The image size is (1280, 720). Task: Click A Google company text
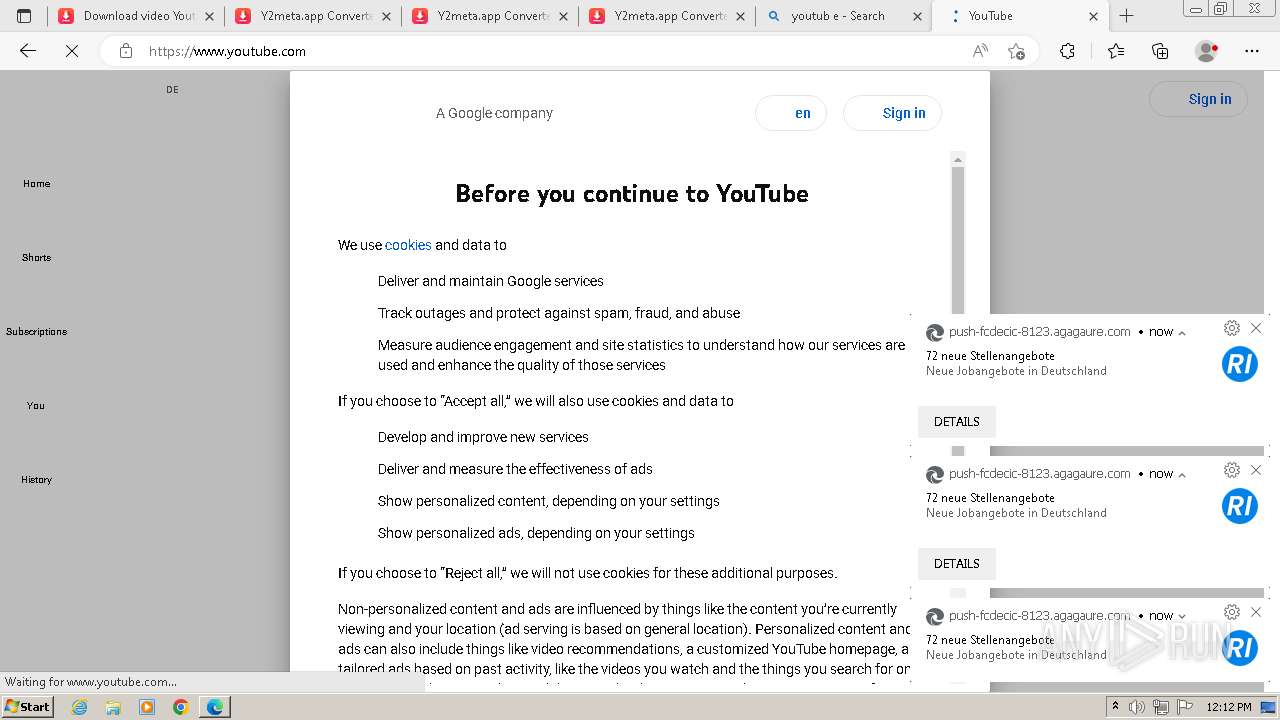(494, 113)
